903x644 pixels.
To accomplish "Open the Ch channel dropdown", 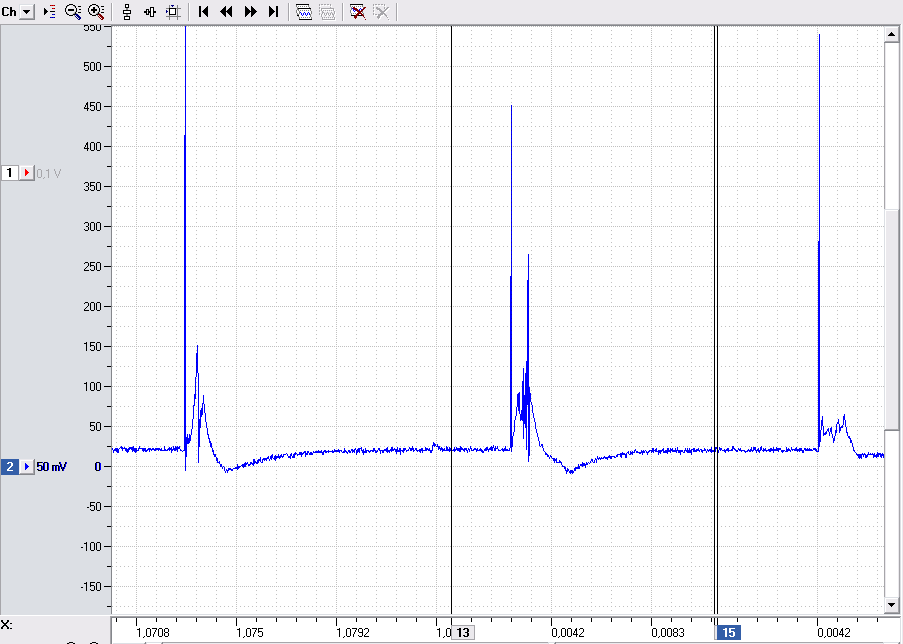I will coord(27,12).
